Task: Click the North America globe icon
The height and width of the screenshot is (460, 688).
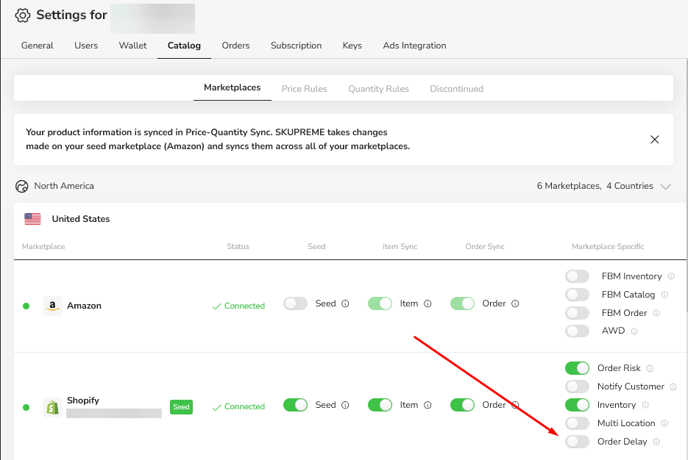Action: pos(22,186)
